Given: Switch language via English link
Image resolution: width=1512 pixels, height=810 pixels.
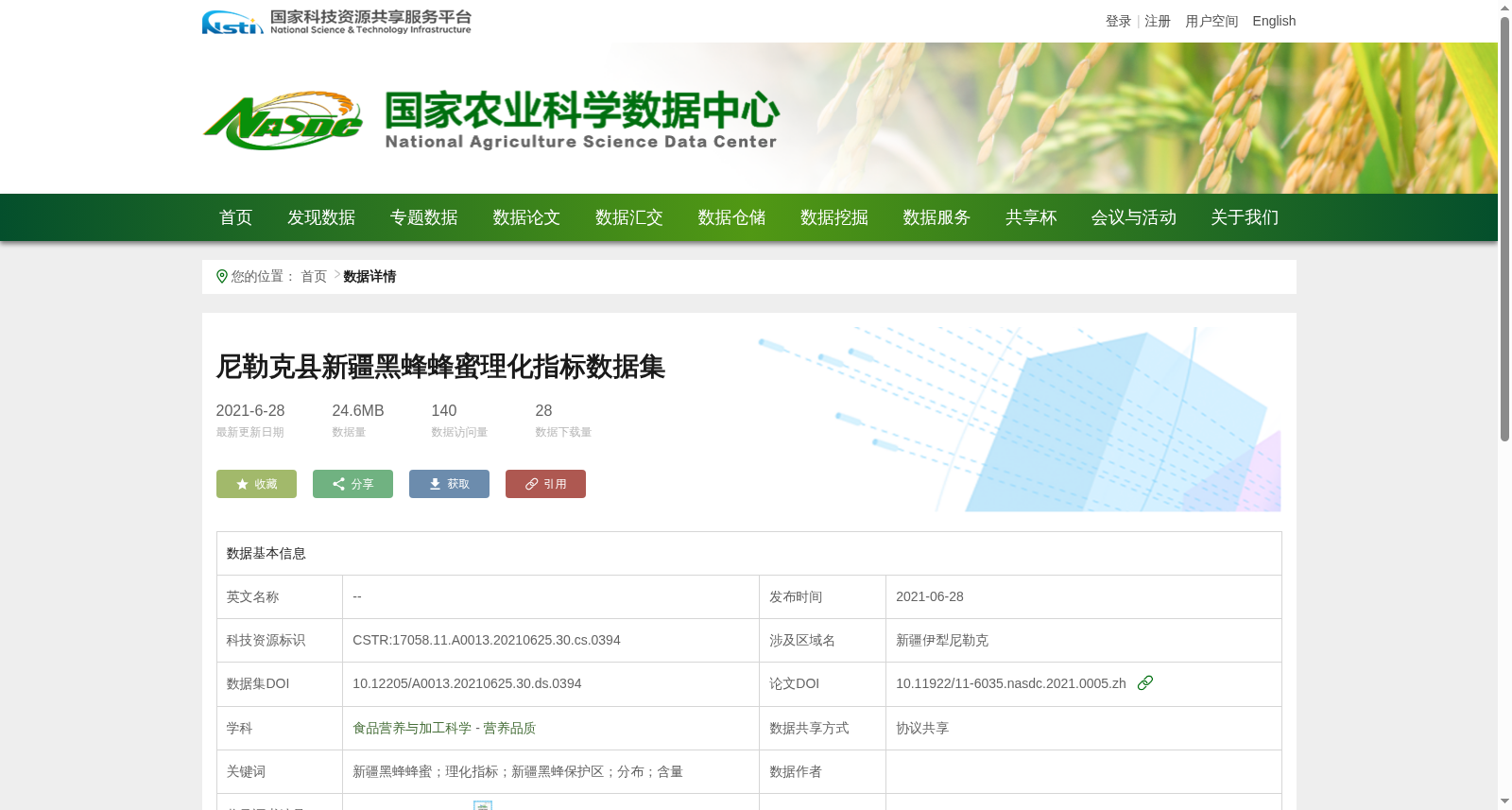Looking at the screenshot, I should [1274, 21].
